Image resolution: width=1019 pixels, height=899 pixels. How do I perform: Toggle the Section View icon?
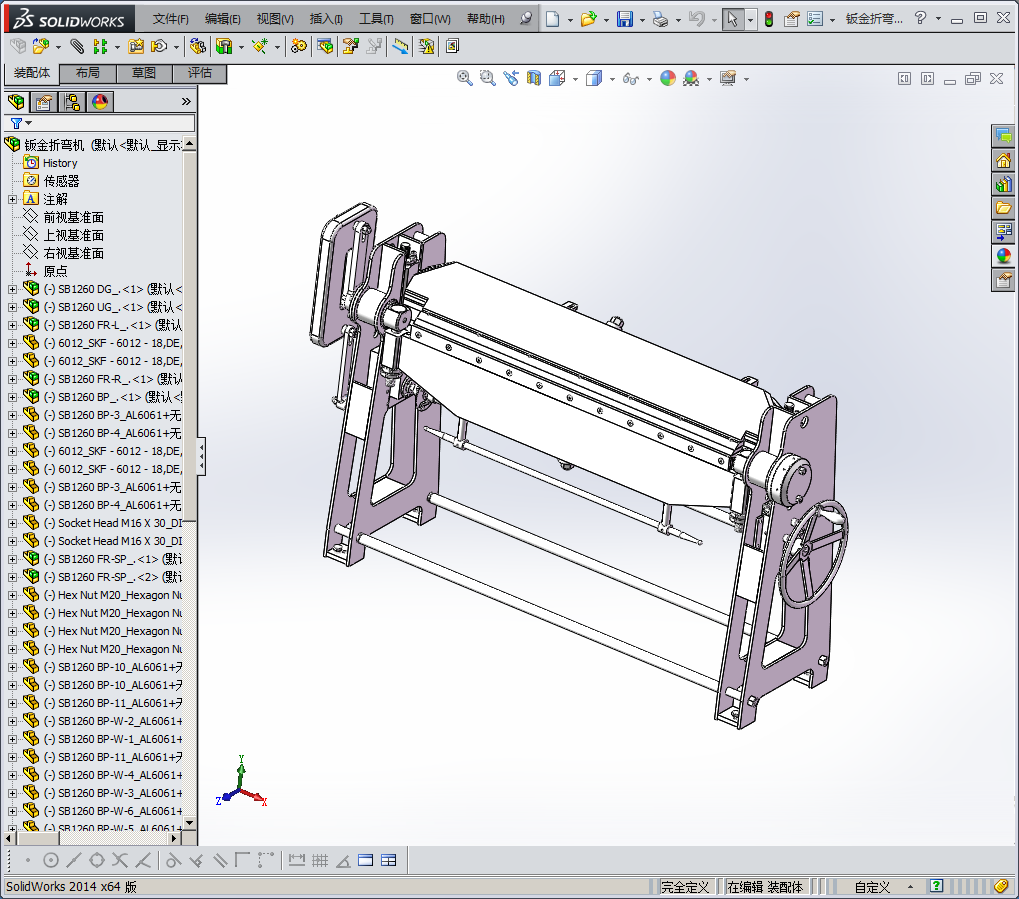click(x=533, y=78)
